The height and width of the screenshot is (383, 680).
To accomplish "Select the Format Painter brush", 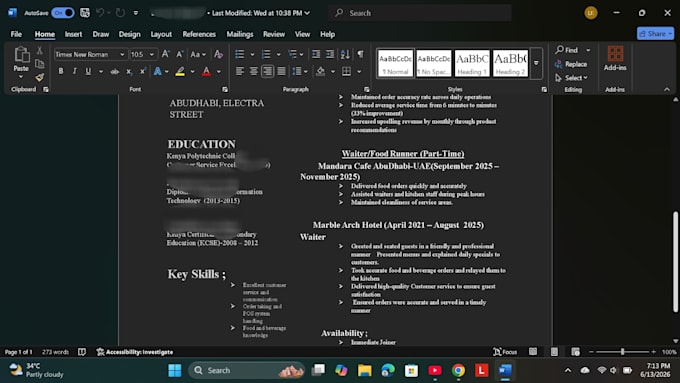I will (x=39, y=77).
